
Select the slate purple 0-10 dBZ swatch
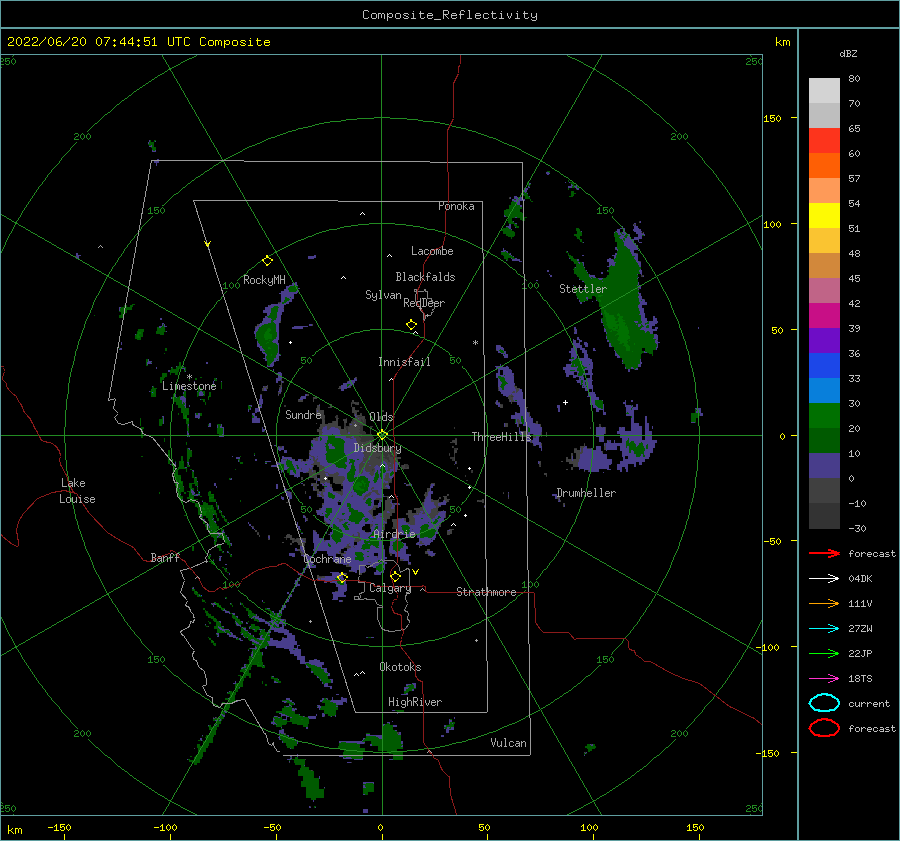824,465
